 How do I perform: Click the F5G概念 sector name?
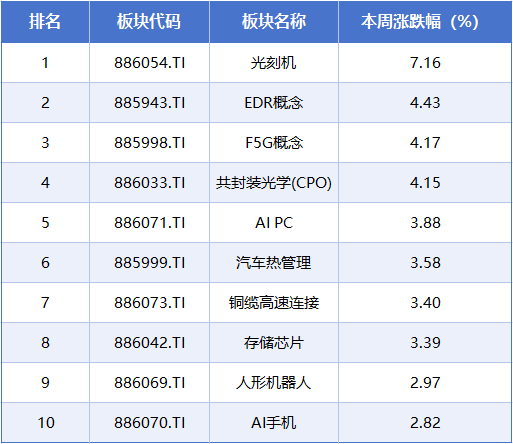click(274, 143)
